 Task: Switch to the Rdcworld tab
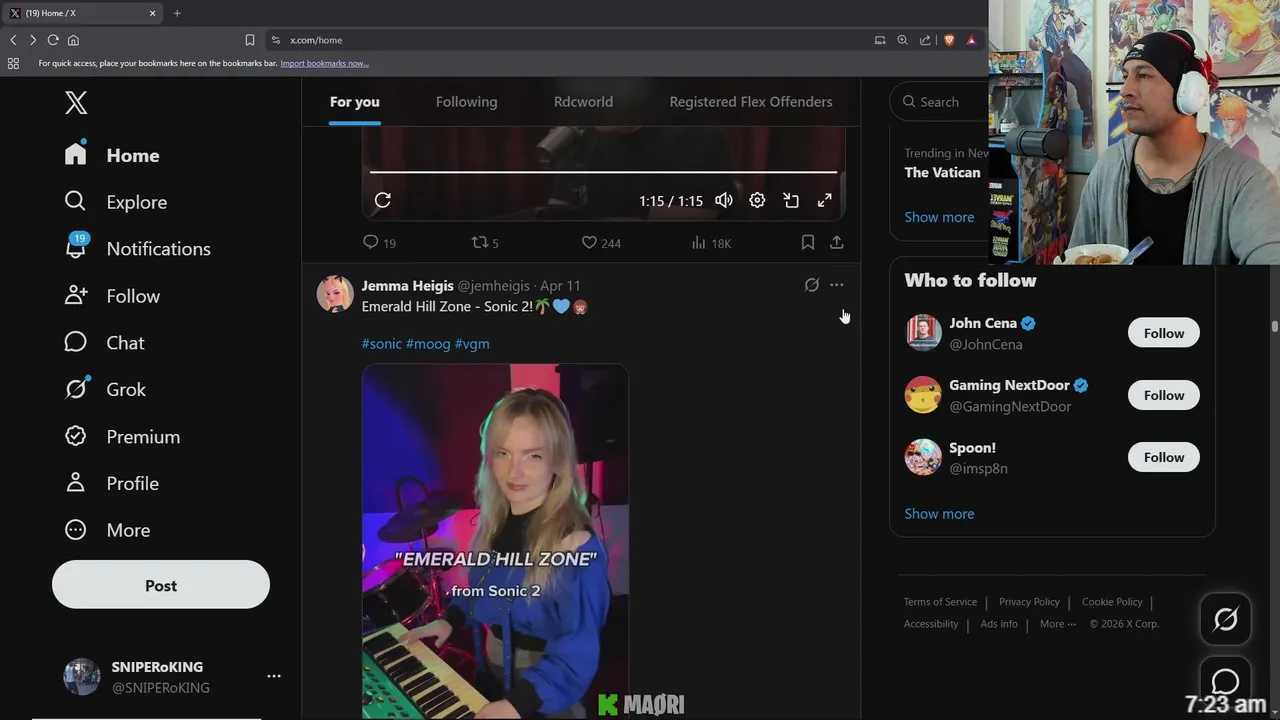tap(583, 101)
